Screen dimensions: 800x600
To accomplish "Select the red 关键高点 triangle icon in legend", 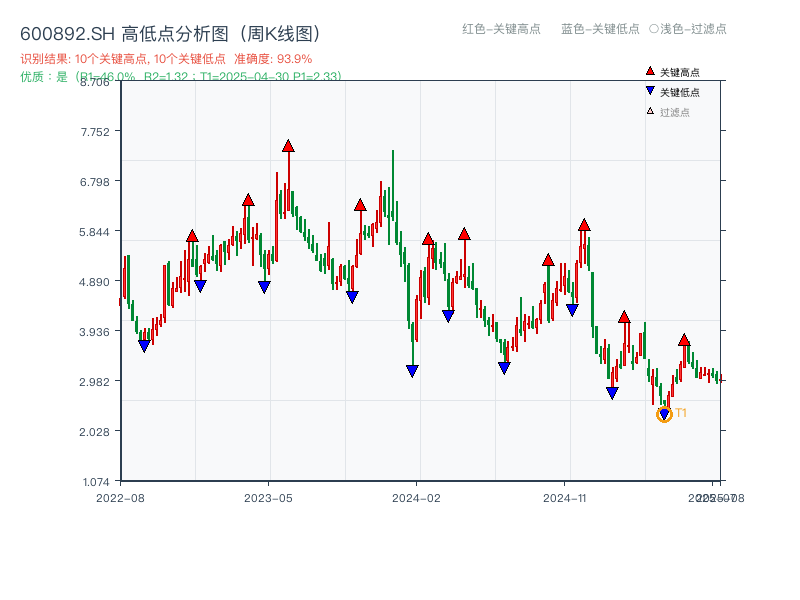I will [x=650, y=71].
